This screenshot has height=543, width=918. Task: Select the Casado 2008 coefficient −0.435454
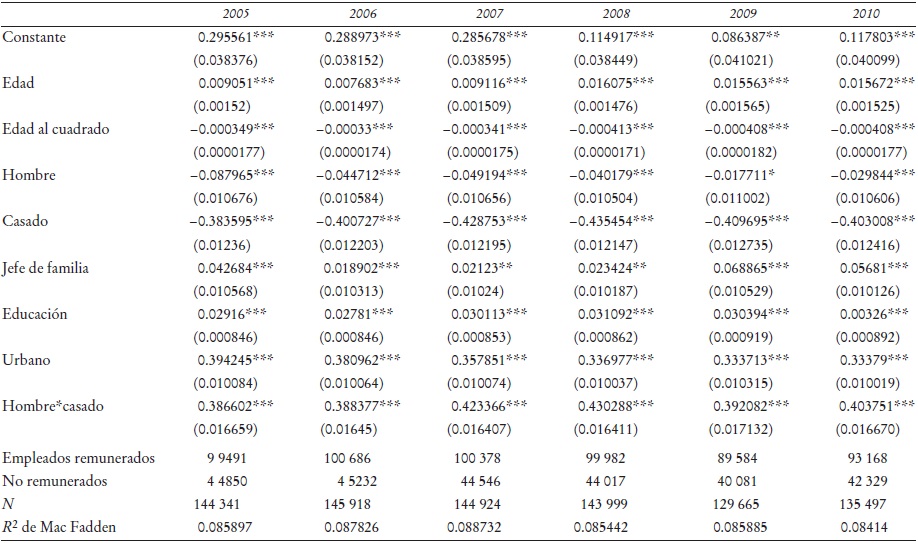(x=613, y=221)
